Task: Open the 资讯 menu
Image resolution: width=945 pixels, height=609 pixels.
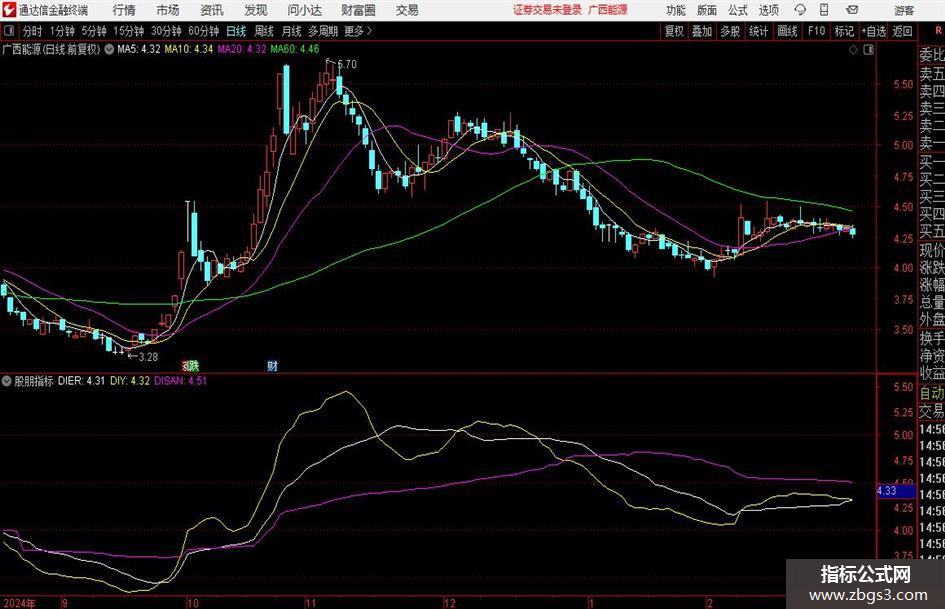Action: (x=212, y=10)
